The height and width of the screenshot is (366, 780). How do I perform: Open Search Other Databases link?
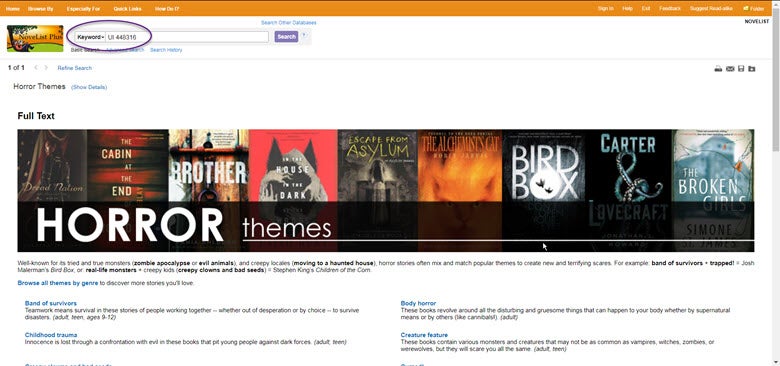(x=289, y=23)
